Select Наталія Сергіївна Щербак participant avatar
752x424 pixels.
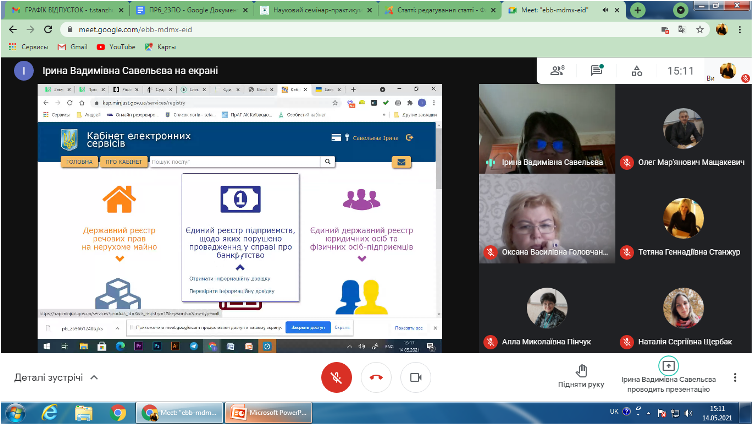click(683, 308)
